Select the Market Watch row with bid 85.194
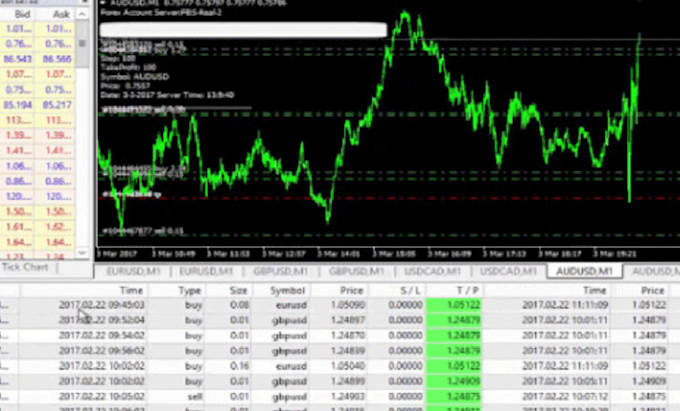Image resolution: width=680 pixels, height=411 pixels. [x=38, y=105]
